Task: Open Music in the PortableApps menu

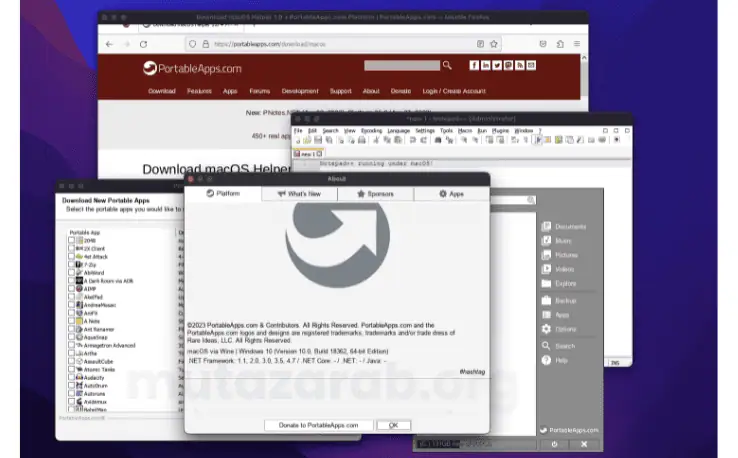Action: [557, 241]
